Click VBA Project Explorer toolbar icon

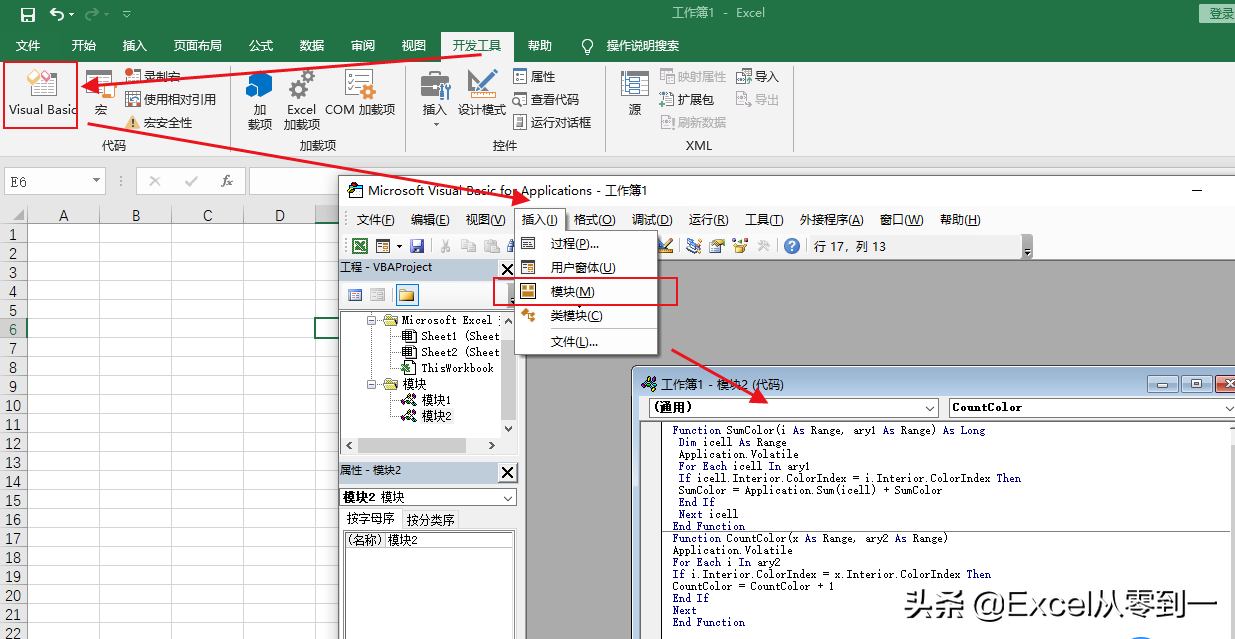pyautogui.click(x=694, y=246)
